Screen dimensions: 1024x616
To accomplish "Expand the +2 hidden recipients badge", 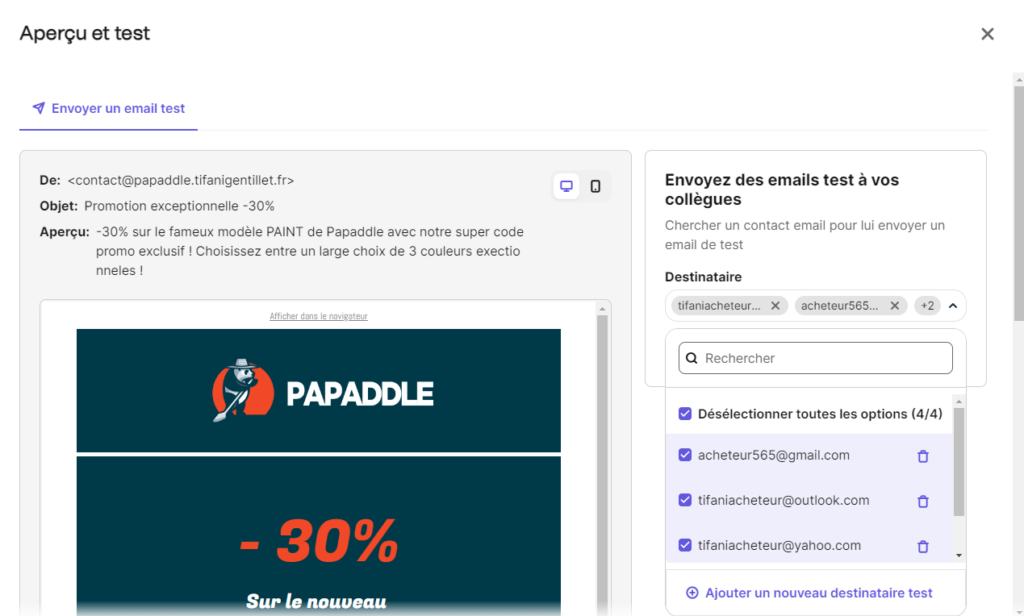I will [x=927, y=306].
